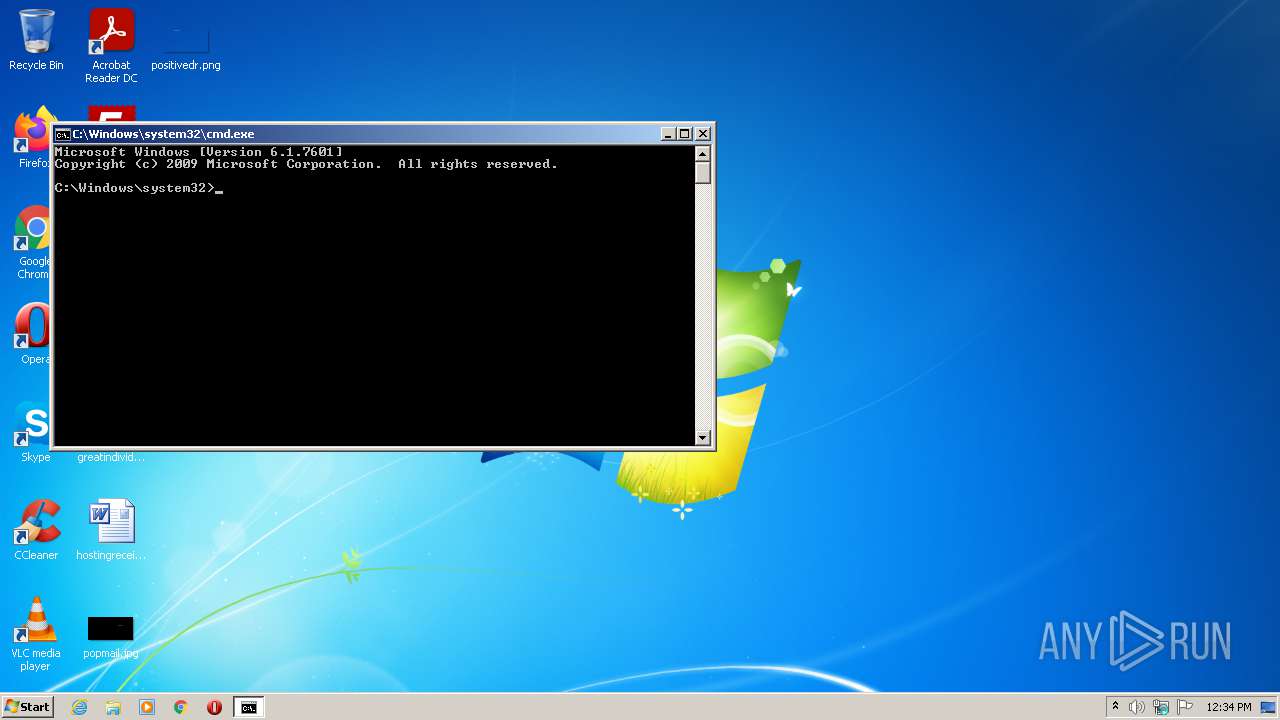Open the volume speaker tray icon
Screen dimensions: 1280x720
click(x=1137, y=707)
